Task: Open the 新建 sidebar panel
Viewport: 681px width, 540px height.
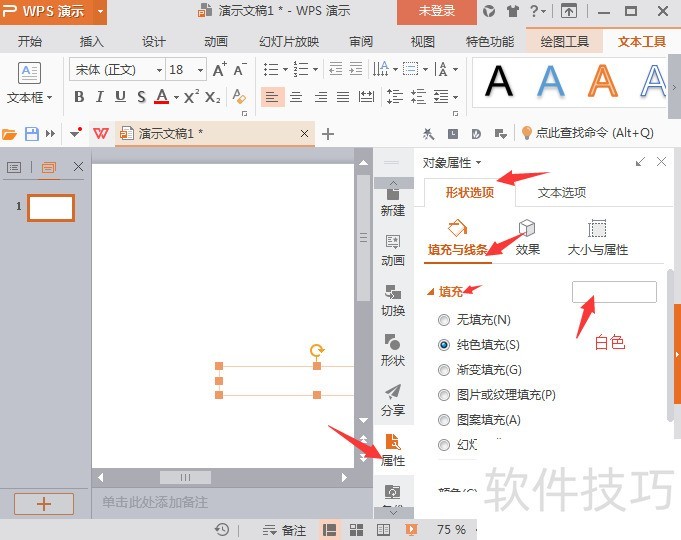Action: 393,201
